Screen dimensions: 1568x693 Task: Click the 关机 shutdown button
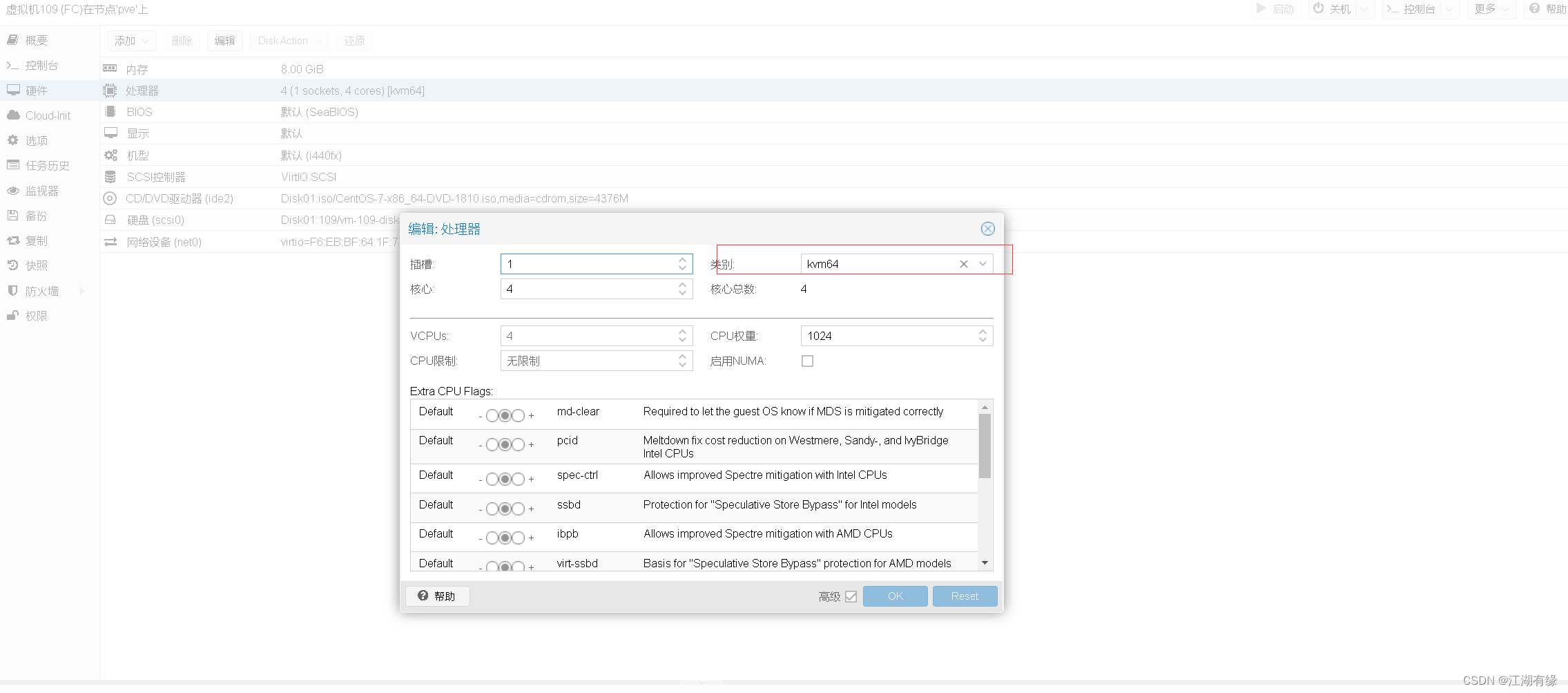(1333, 9)
